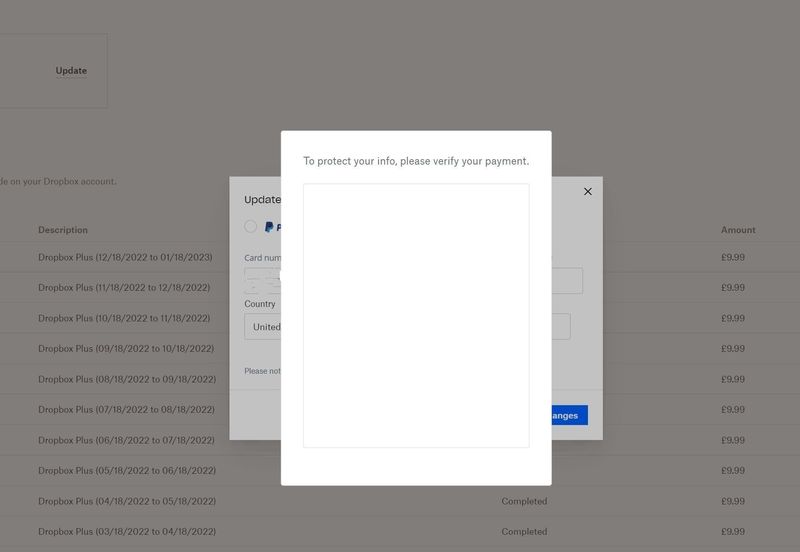Image resolution: width=800 pixels, height=552 pixels.
Task: Click £9.99 amount for 03/18/2022 invoice
Action: 733,532
